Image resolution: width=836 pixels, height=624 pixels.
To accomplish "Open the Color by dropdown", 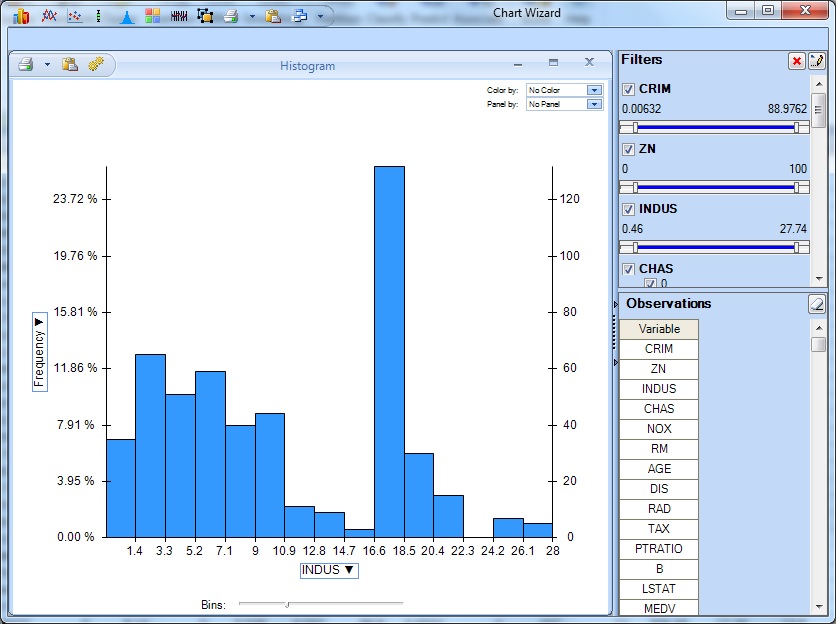I will [x=594, y=90].
